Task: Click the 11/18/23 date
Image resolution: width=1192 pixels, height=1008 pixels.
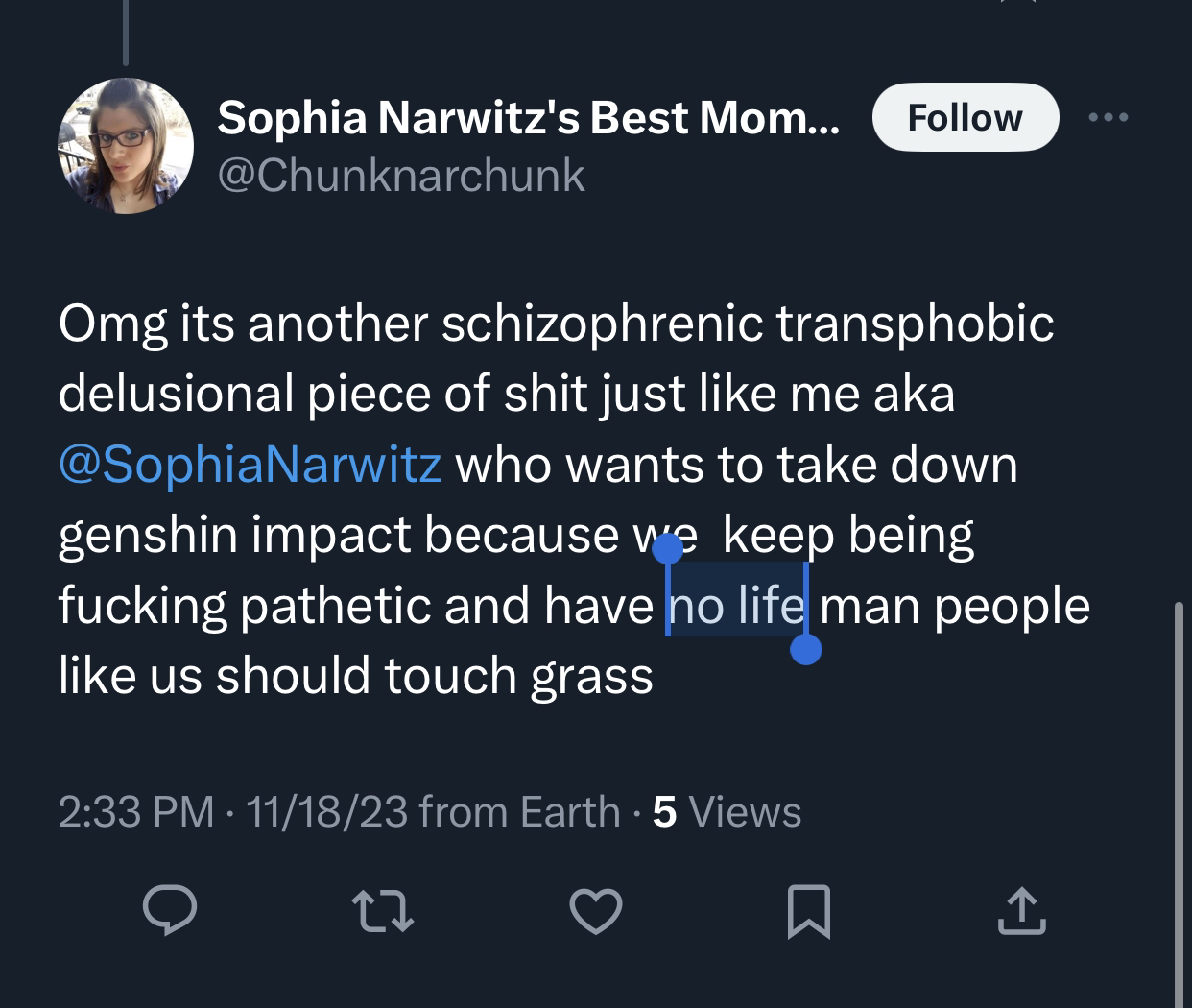Action: click(x=326, y=812)
